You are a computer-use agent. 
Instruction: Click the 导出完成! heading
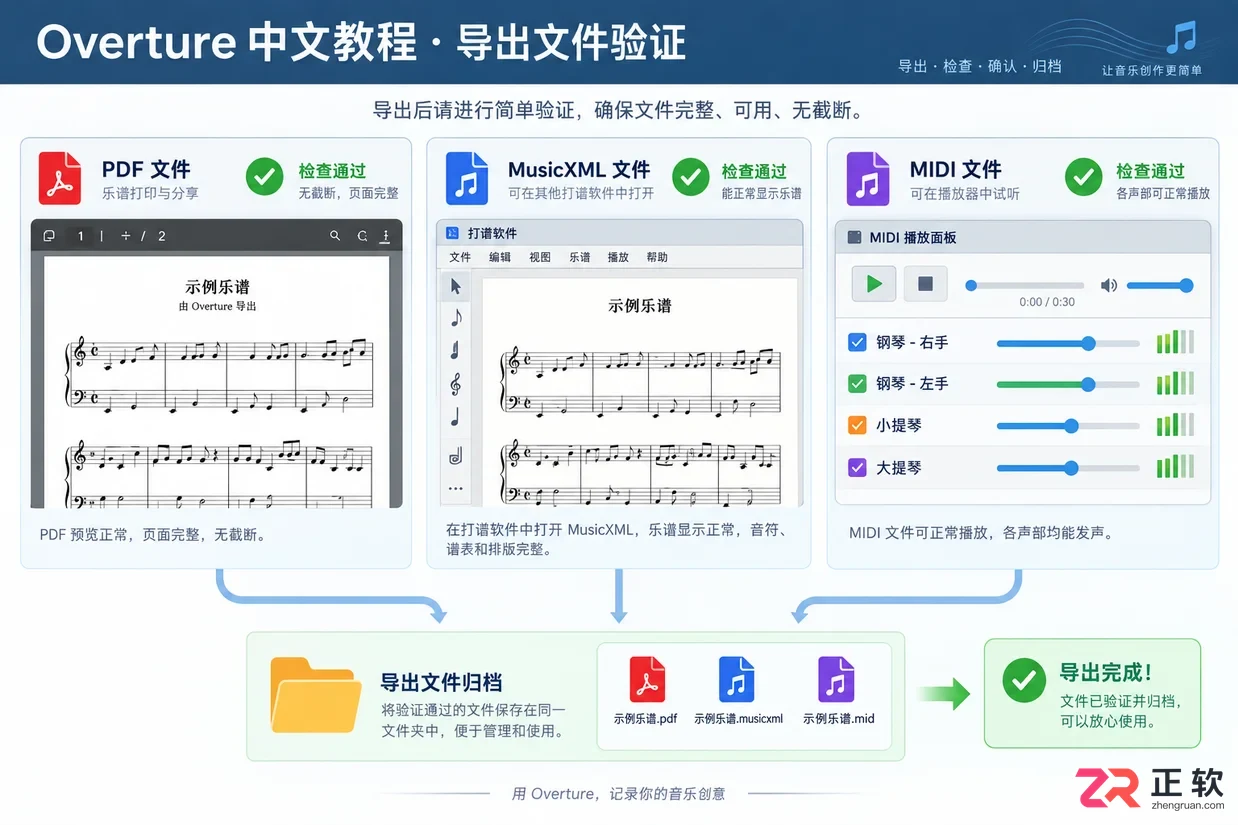click(1105, 673)
